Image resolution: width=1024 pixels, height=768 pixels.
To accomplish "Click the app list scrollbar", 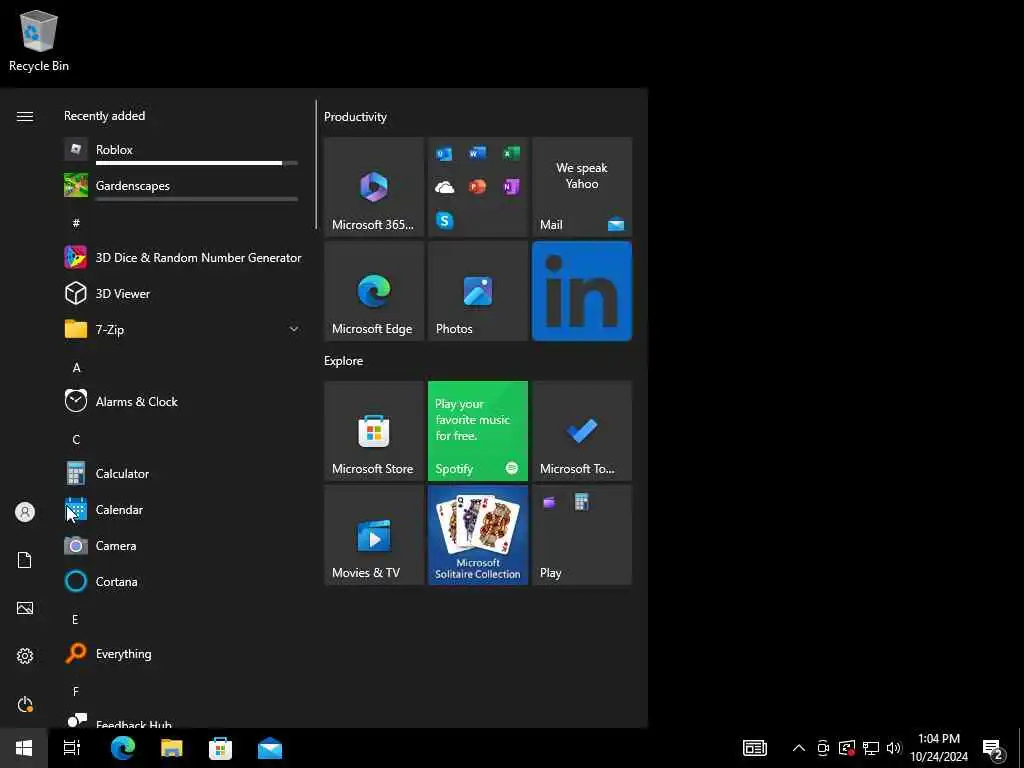I will pyautogui.click(x=316, y=165).
